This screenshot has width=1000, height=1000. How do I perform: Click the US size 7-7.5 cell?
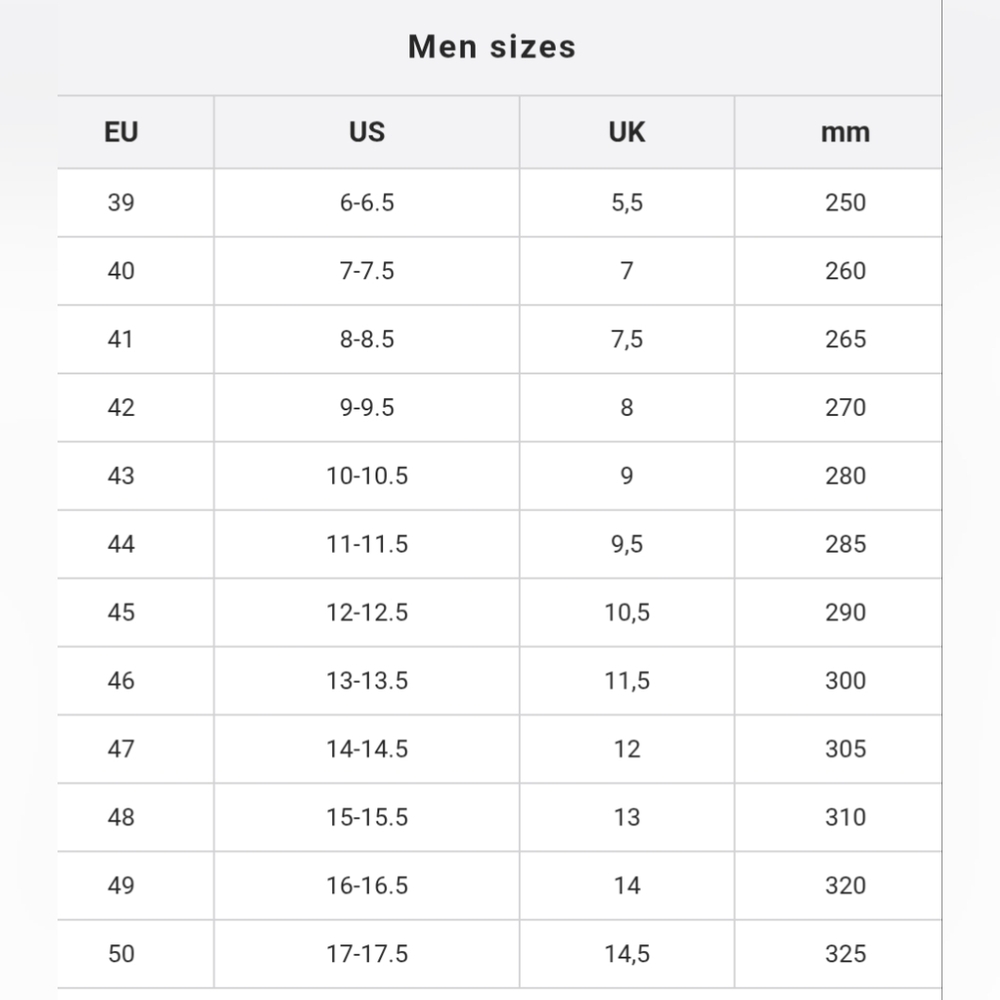click(x=367, y=271)
